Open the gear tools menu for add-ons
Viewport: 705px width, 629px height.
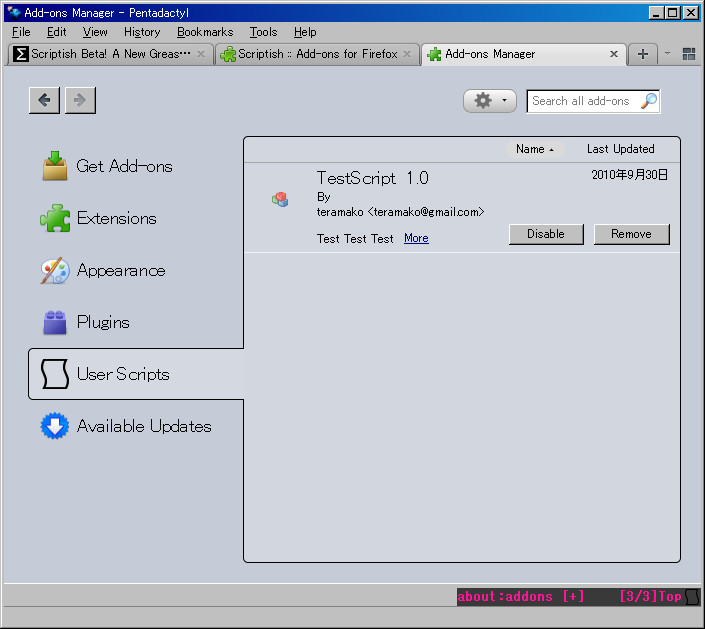click(490, 101)
